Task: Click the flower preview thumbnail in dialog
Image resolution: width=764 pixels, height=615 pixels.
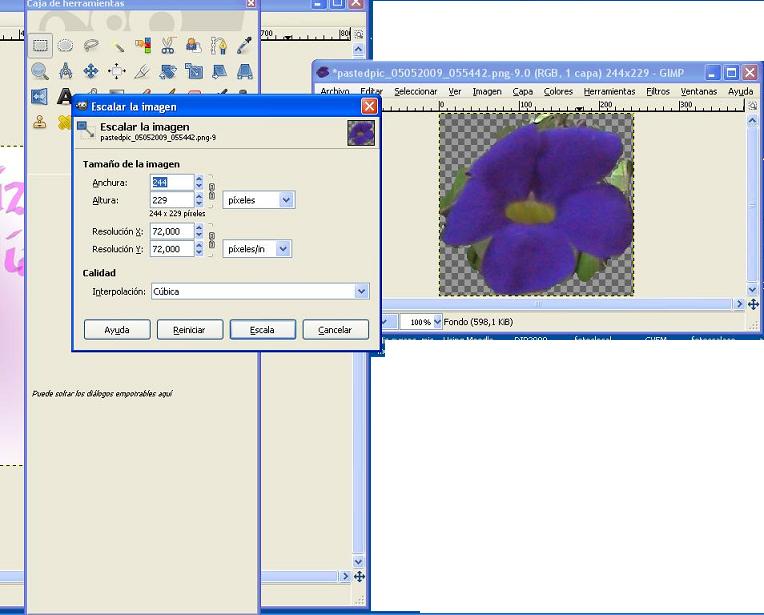Action: pos(361,133)
